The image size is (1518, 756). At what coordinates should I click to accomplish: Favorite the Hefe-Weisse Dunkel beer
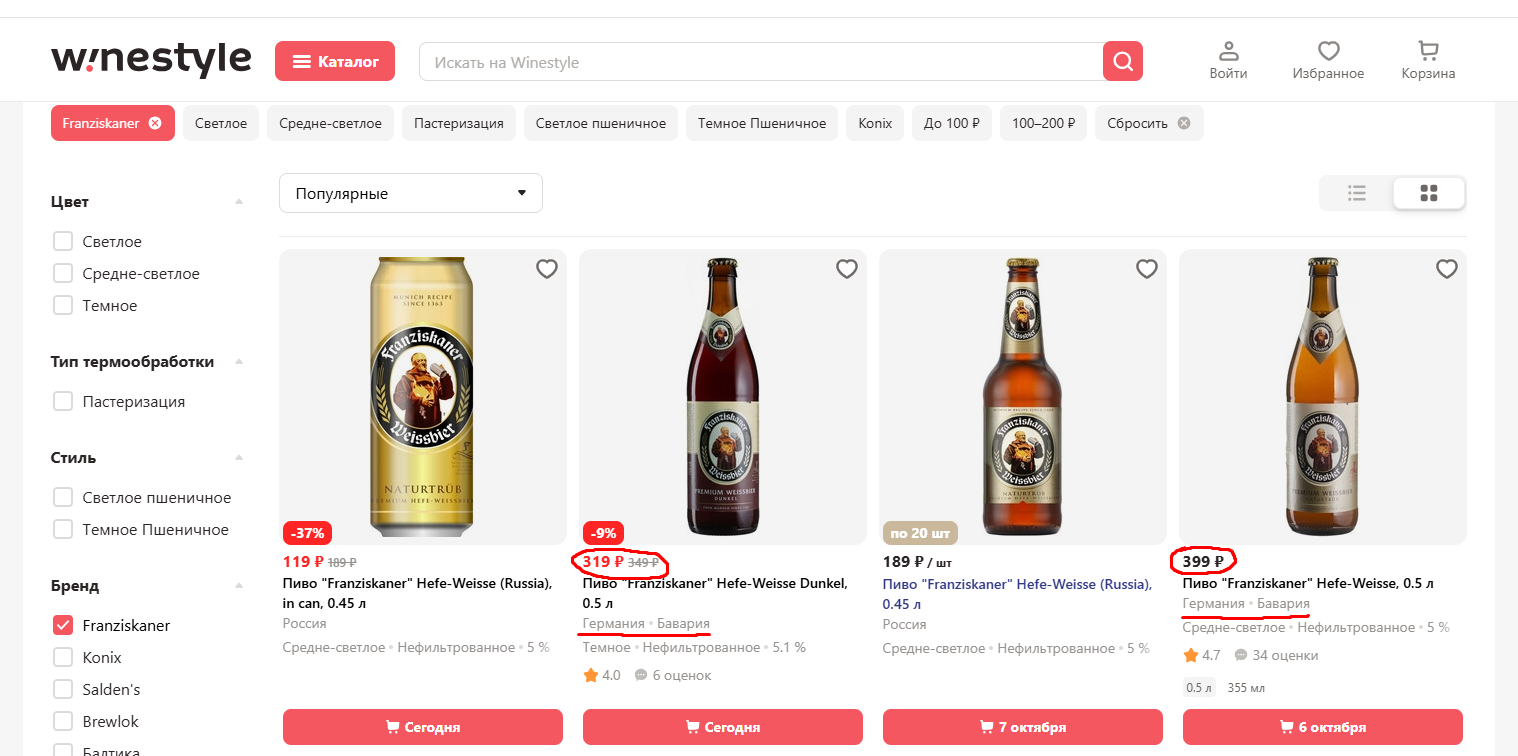click(x=846, y=269)
